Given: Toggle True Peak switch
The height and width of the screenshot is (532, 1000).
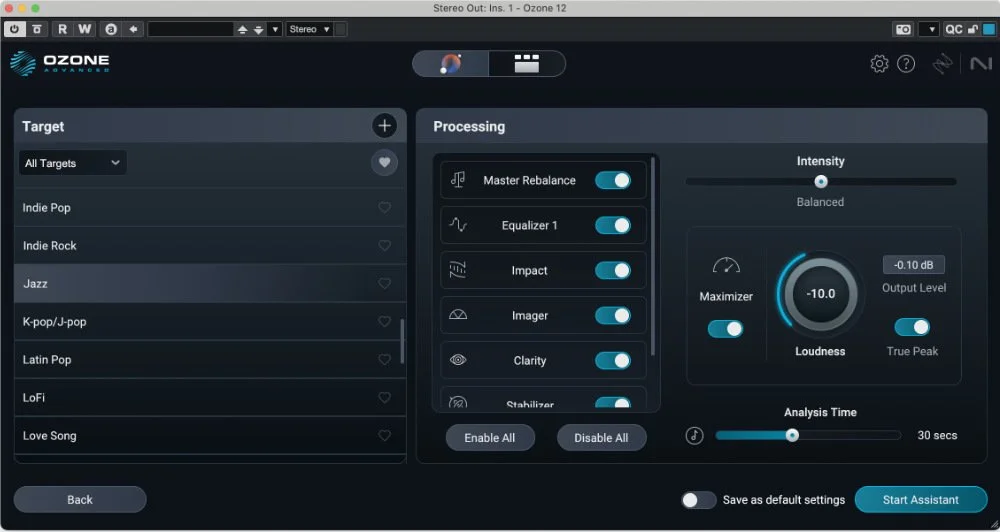Looking at the screenshot, I should pos(912,327).
